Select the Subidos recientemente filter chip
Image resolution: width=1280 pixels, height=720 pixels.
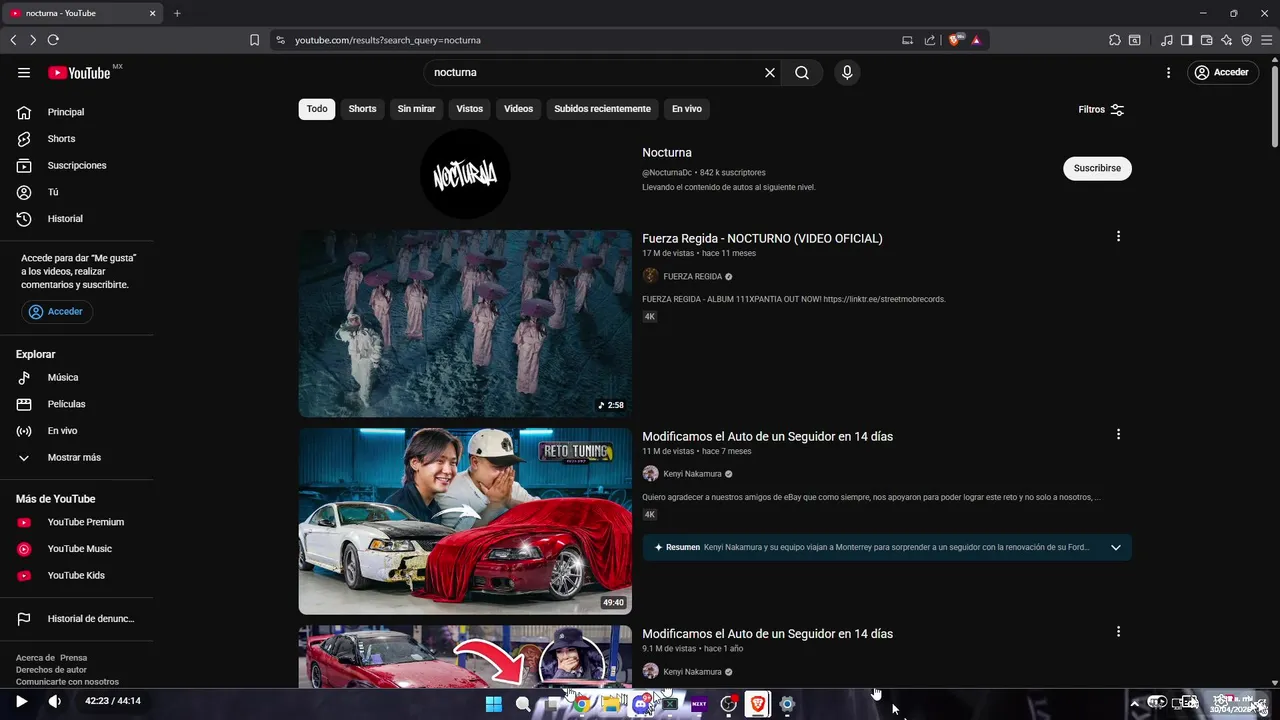click(602, 109)
